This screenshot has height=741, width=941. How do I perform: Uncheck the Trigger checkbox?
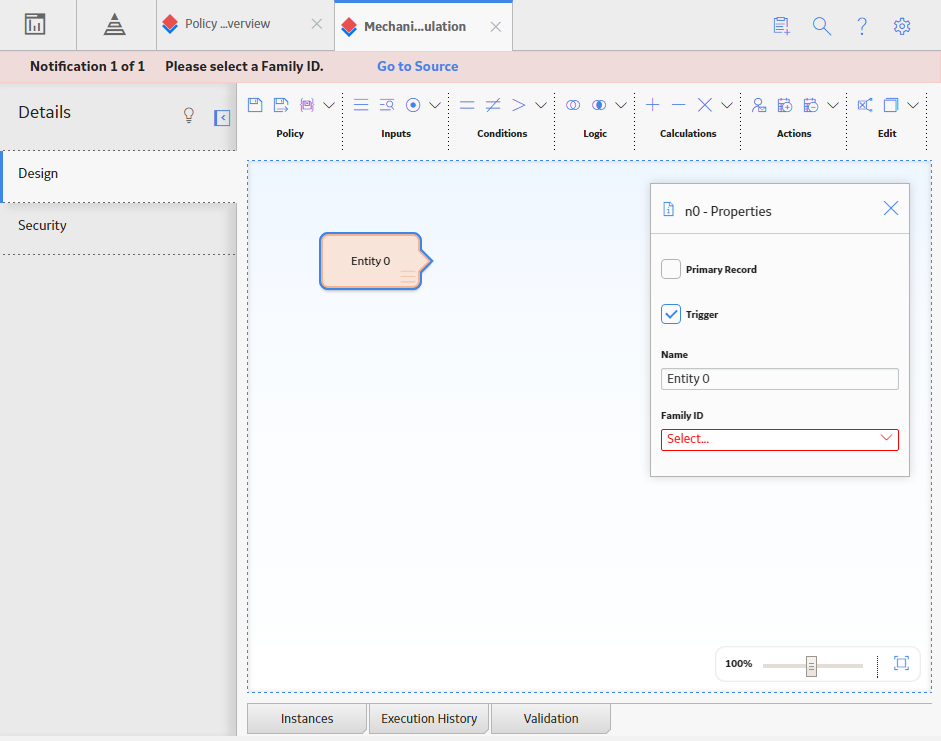[671, 314]
